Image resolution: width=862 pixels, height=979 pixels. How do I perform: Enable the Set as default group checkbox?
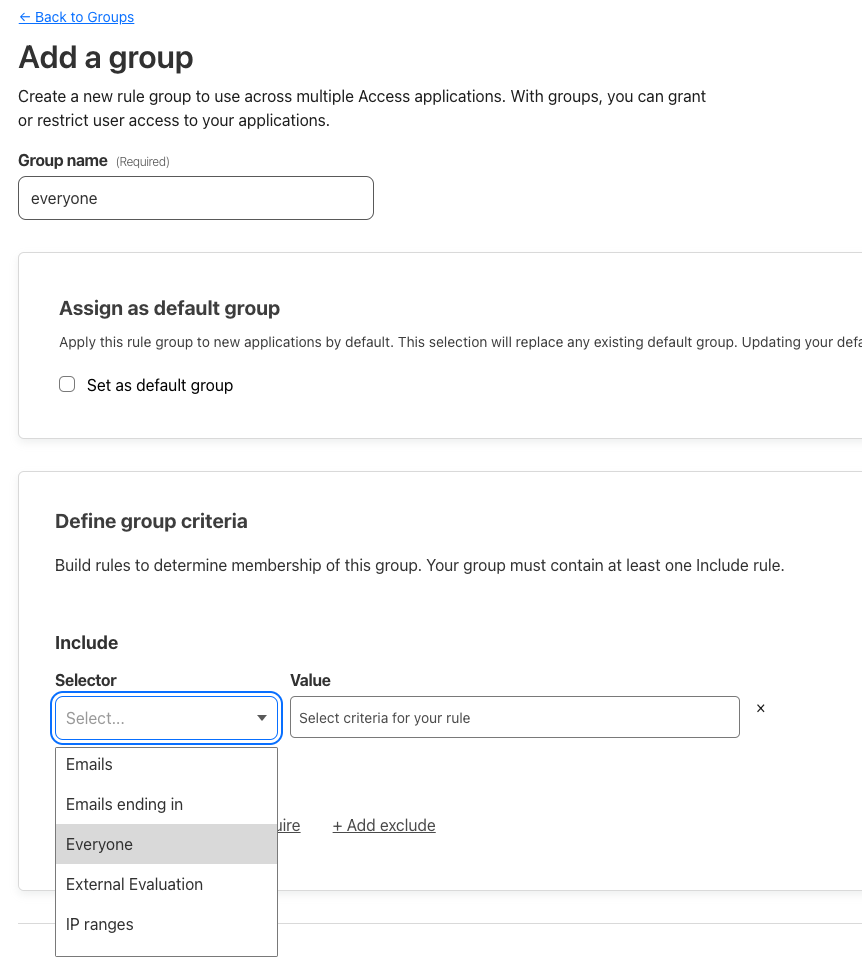tap(67, 384)
